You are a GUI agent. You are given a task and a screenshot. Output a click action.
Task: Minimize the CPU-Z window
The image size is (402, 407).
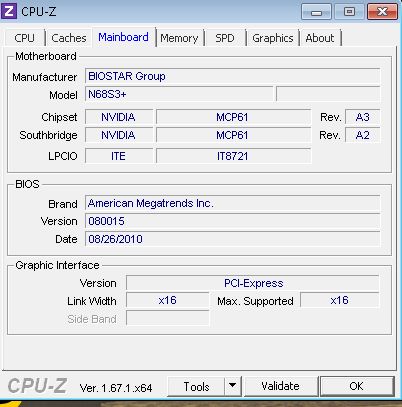[316, 12]
